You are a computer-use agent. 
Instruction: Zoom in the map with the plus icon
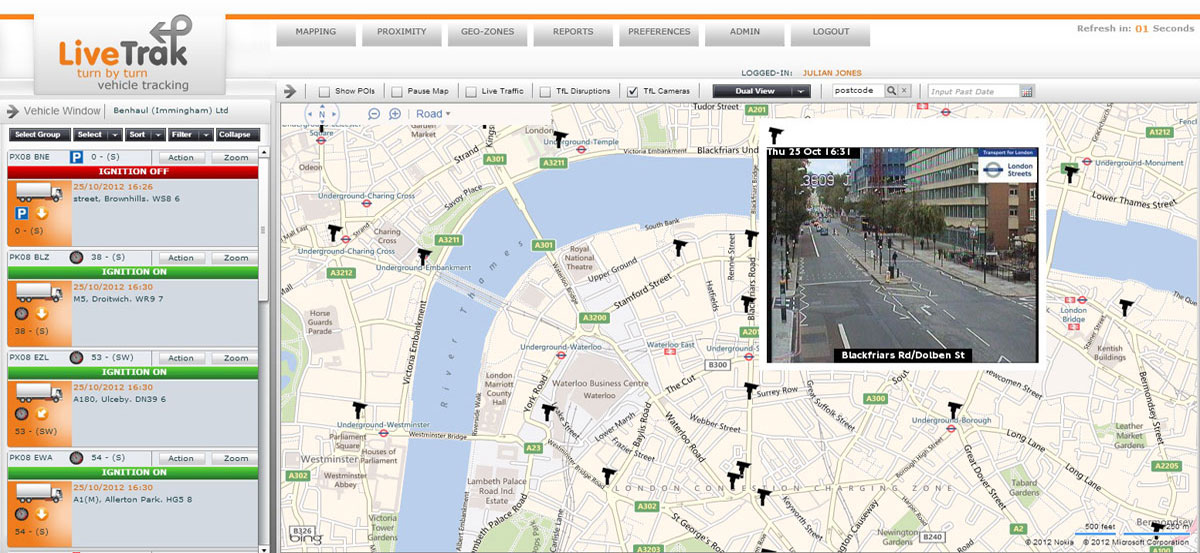click(x=395, y=114)
